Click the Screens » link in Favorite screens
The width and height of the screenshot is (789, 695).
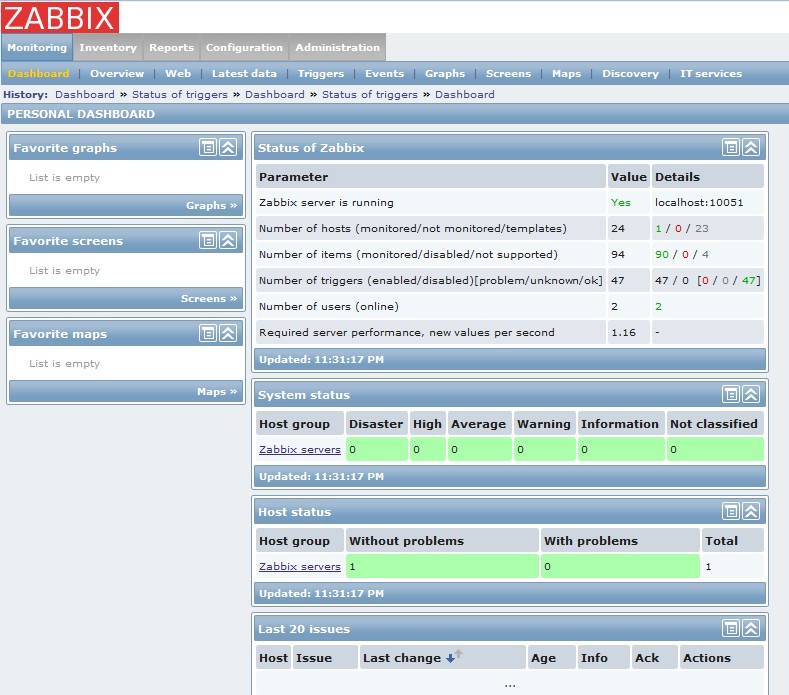point(209,298)
